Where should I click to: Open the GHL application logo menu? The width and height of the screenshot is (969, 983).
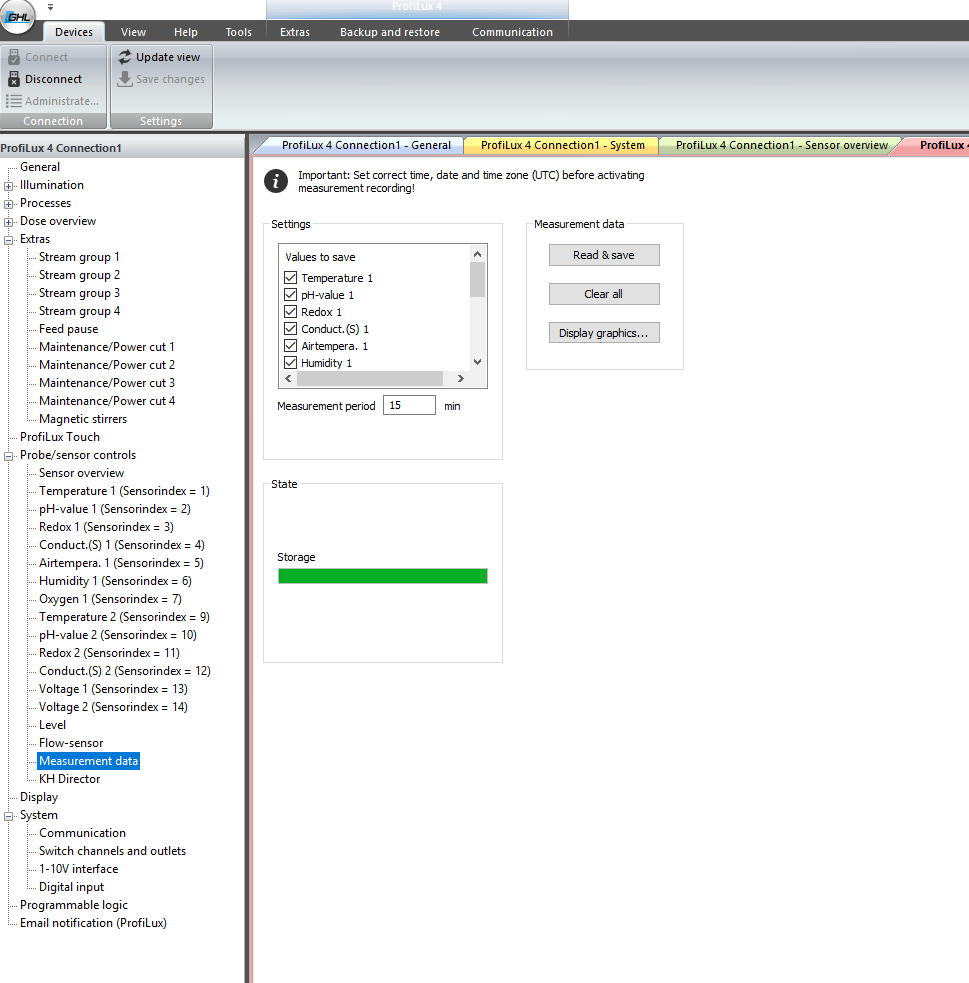pyautogui.click(x=18, y=16)
